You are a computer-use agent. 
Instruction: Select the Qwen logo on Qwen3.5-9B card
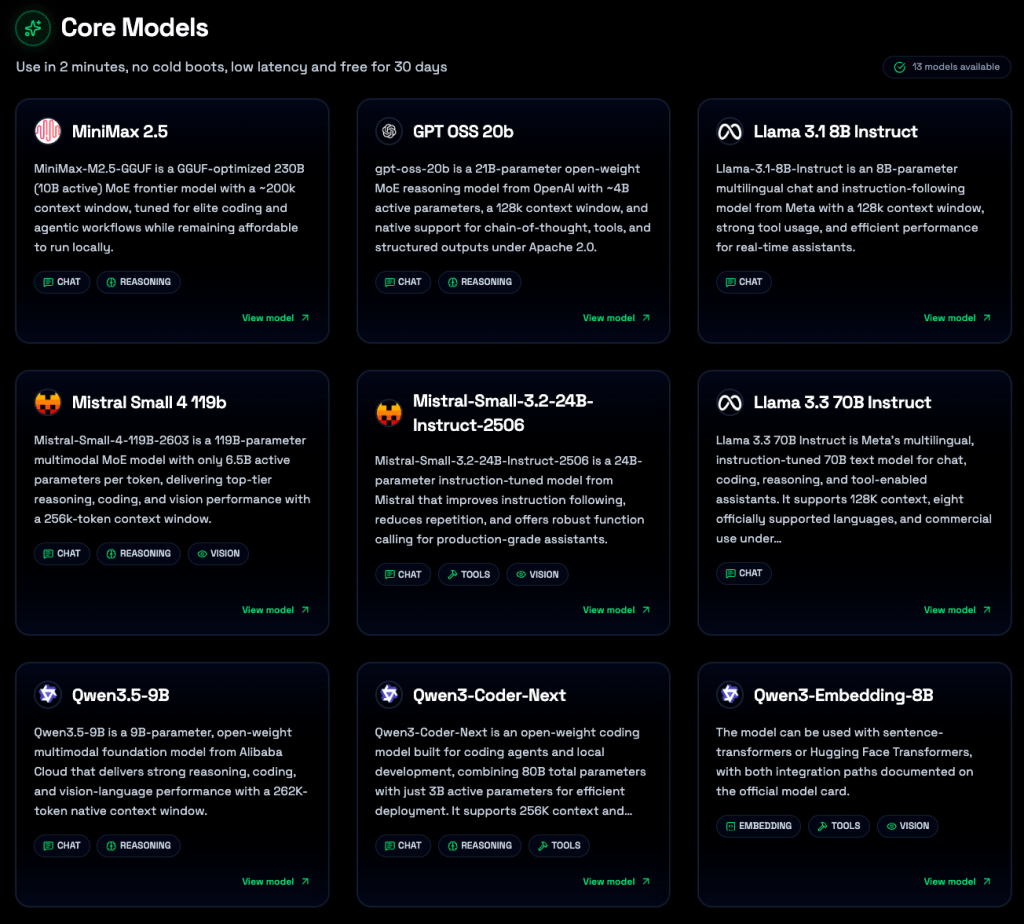coord(47,694)
